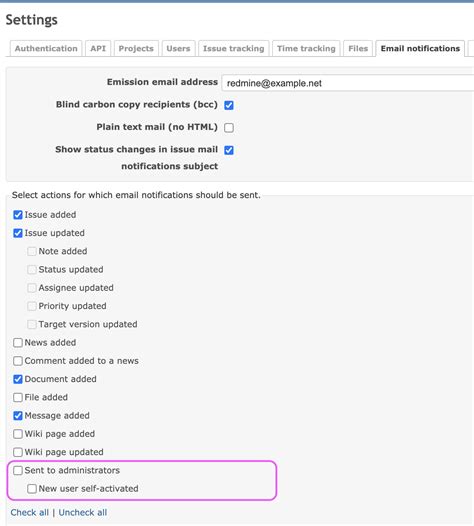
Task: Click the Emission email address field
Action: coord(348,83)
